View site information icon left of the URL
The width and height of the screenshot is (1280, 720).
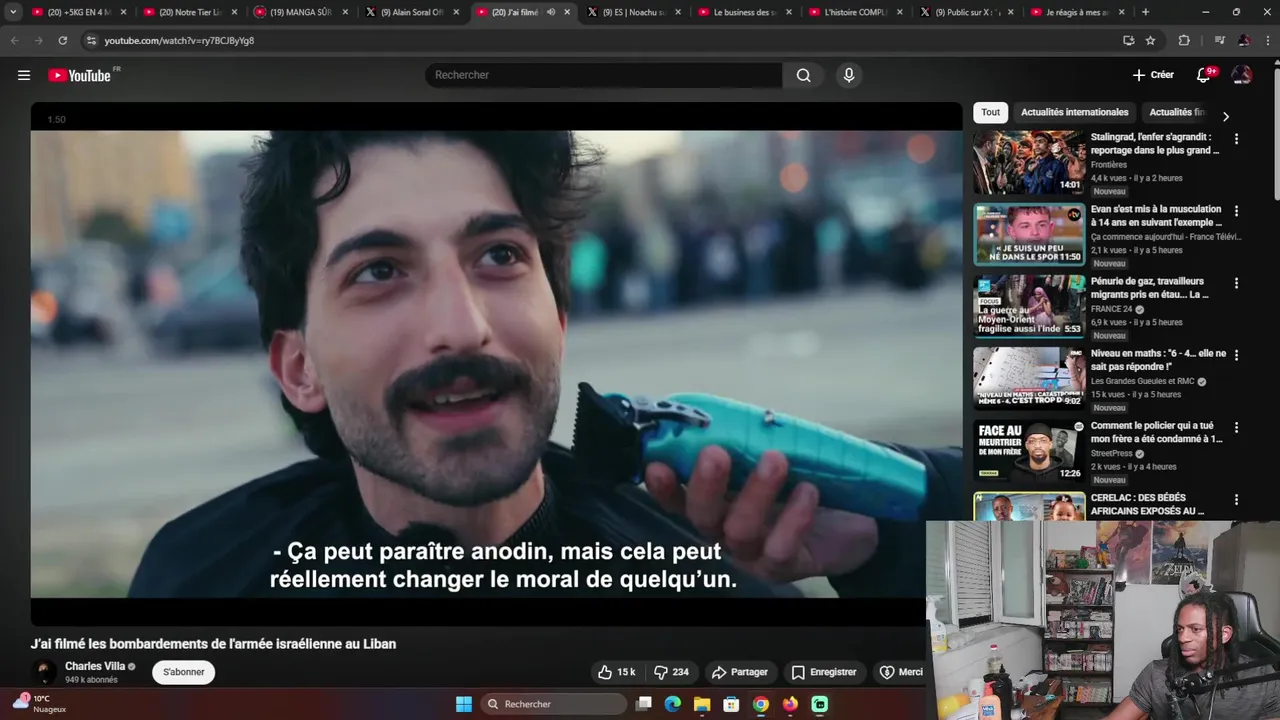(x=91, y=40)
